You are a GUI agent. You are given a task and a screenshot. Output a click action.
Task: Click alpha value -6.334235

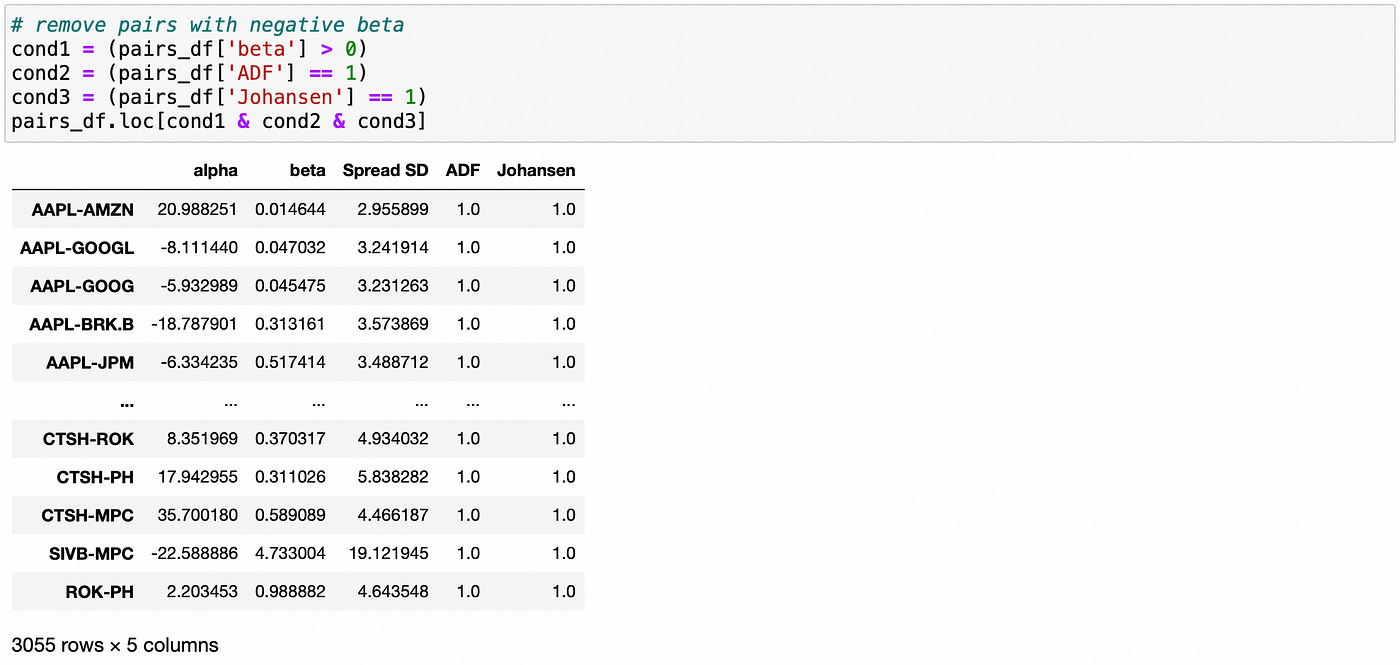[x=199, y=362]
